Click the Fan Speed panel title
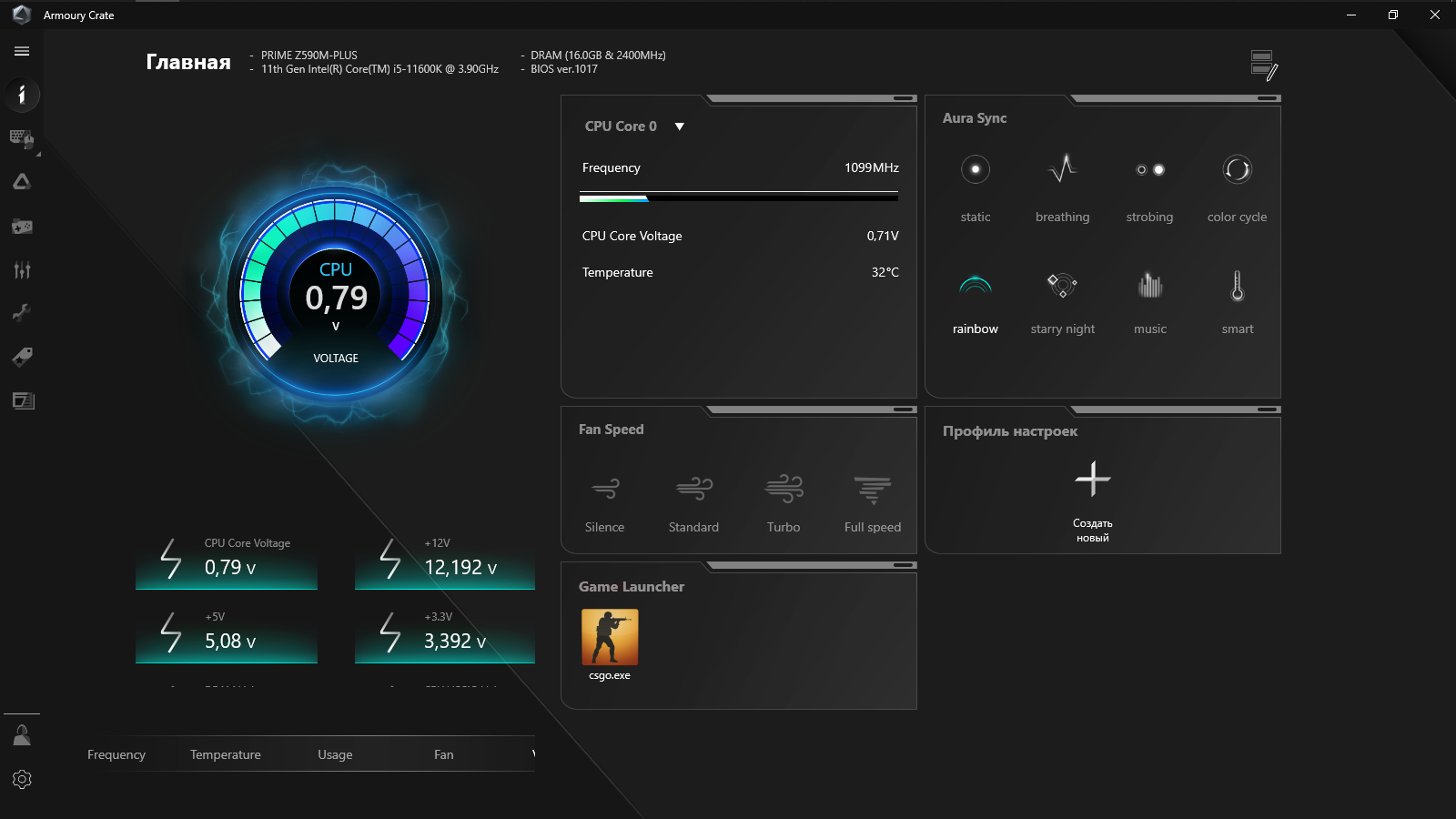1456x819 pixels. (612, 430)
